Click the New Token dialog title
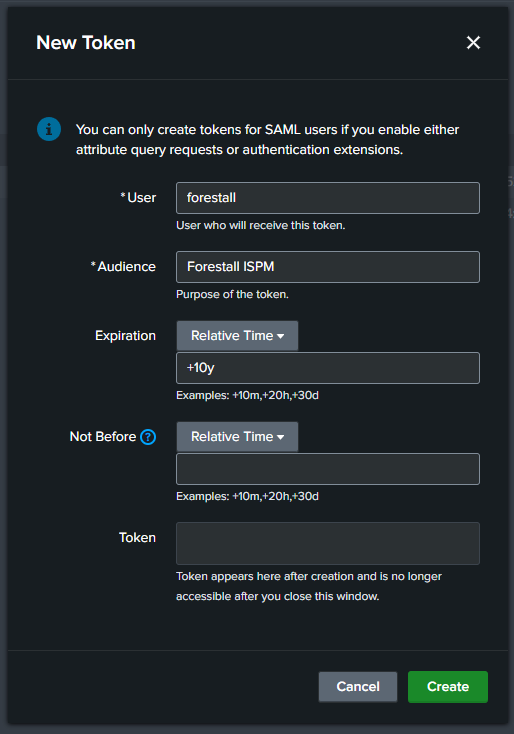 click(86, 43)
